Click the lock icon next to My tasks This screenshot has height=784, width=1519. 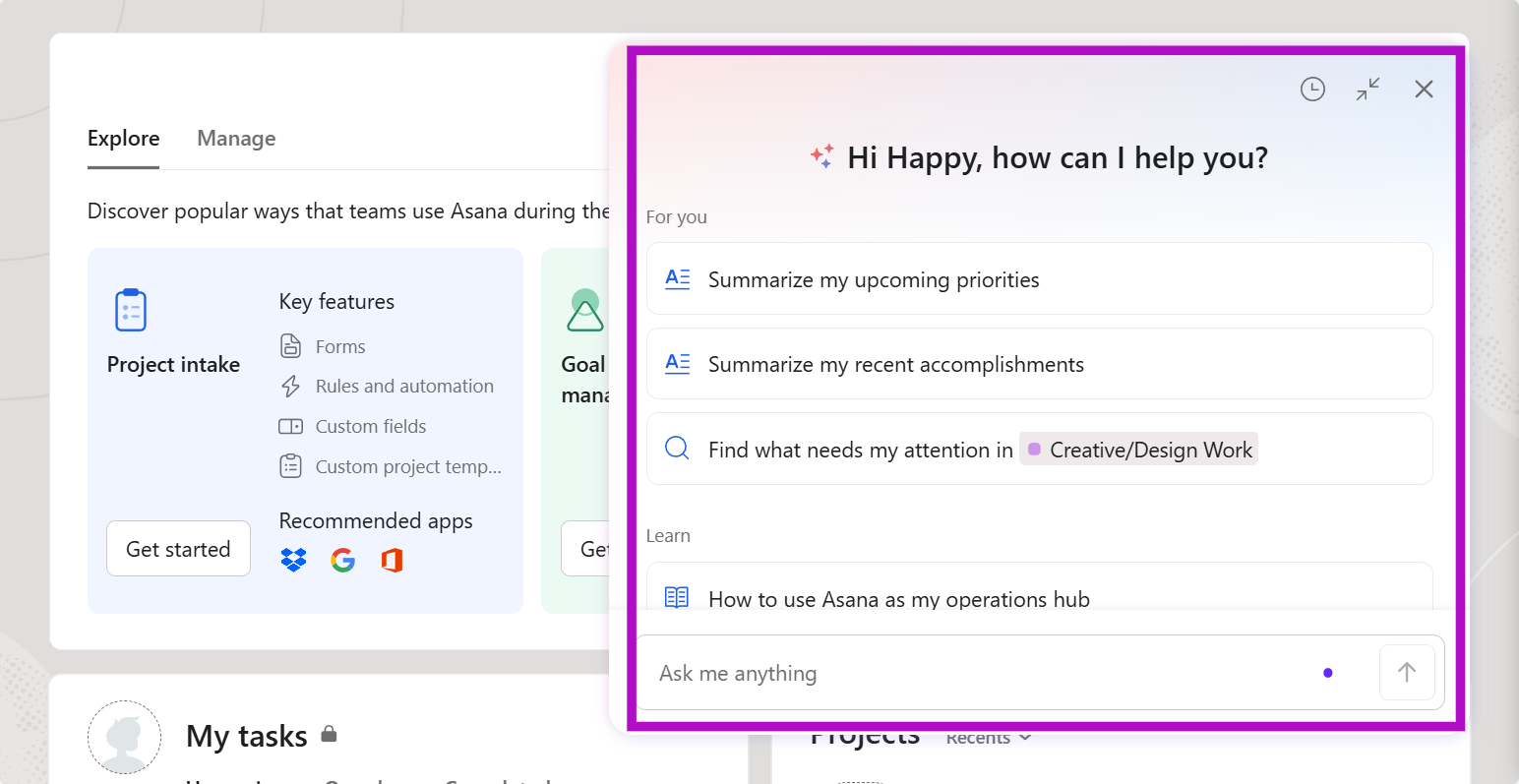(x=330, y=734)
